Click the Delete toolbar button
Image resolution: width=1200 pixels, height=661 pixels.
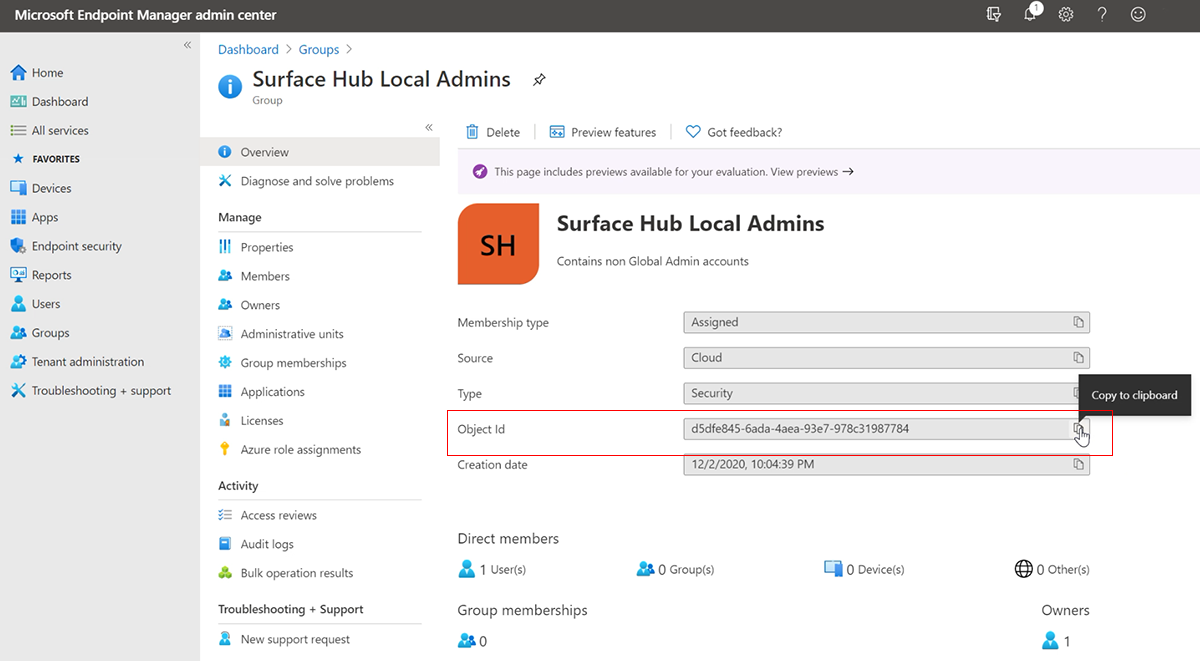[493, 132]
